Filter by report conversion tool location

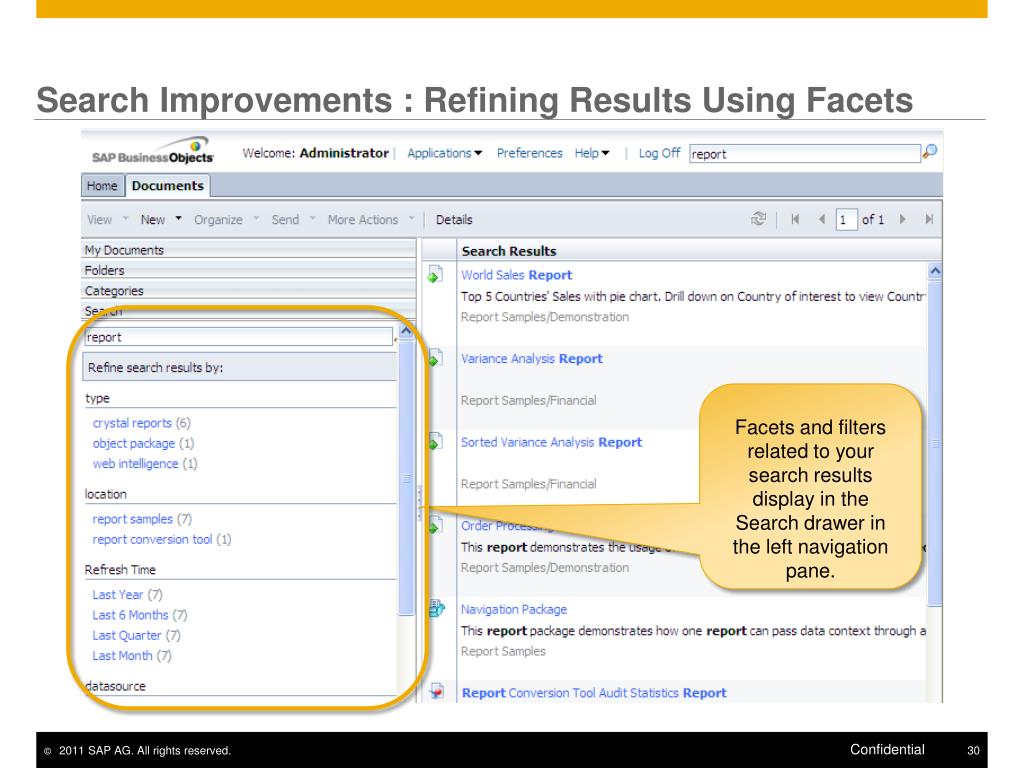152,539
